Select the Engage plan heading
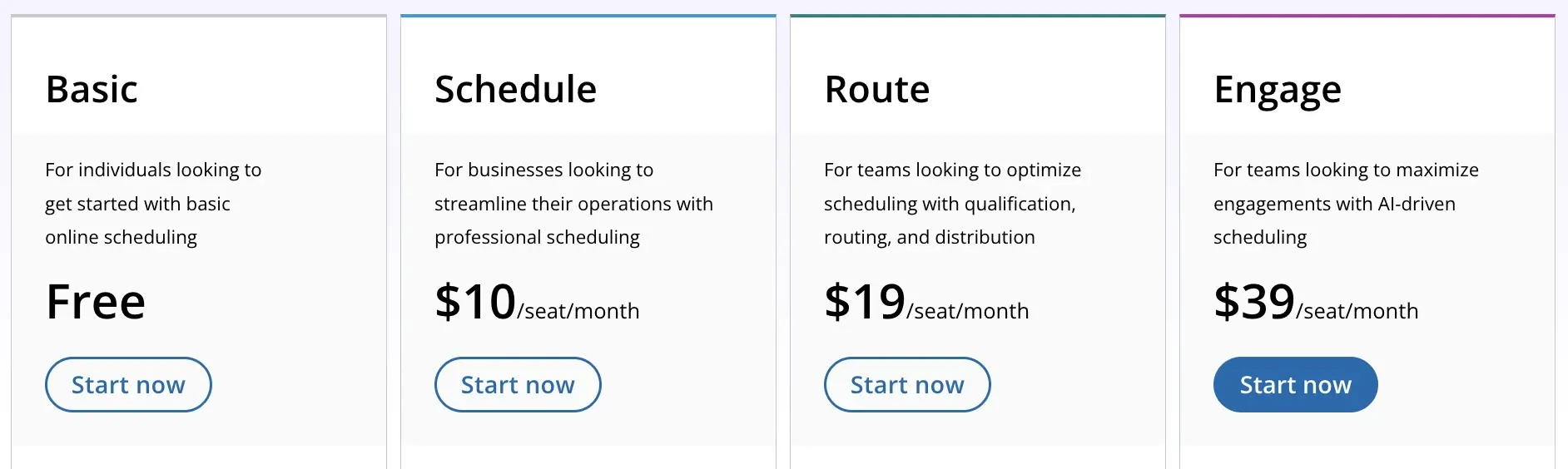This screenshot has width=1568, height=469. click(1278, 91)
